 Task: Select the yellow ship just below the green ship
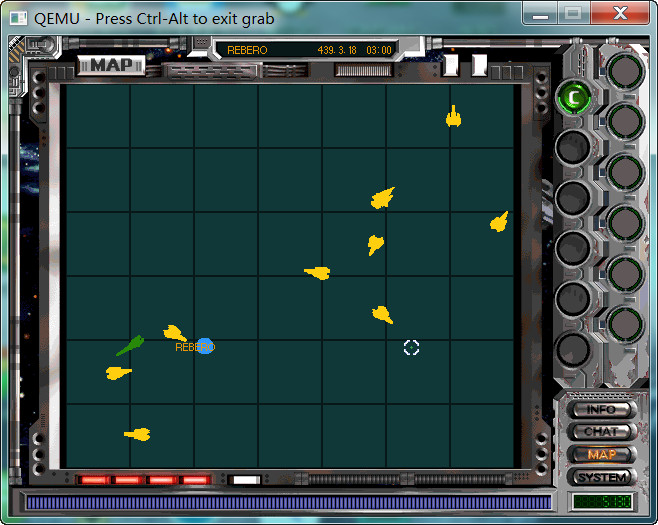pyautogui.click(x=119, y=373)
